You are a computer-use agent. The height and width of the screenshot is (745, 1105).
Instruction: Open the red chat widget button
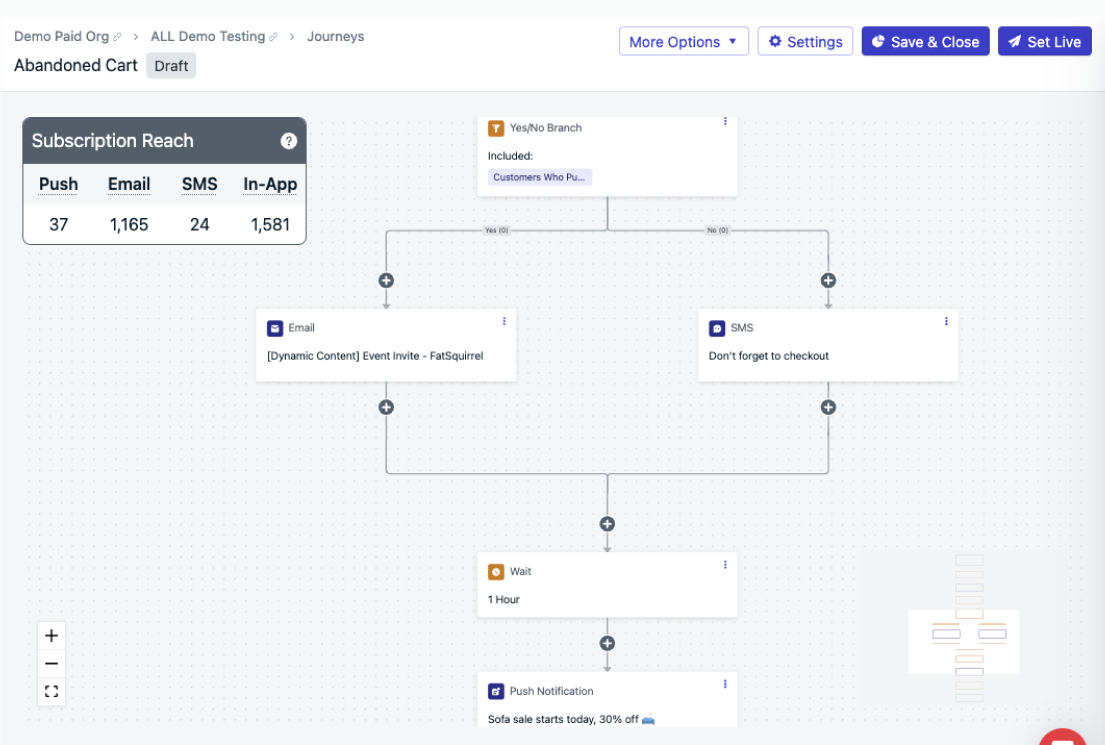[1063, 737]
